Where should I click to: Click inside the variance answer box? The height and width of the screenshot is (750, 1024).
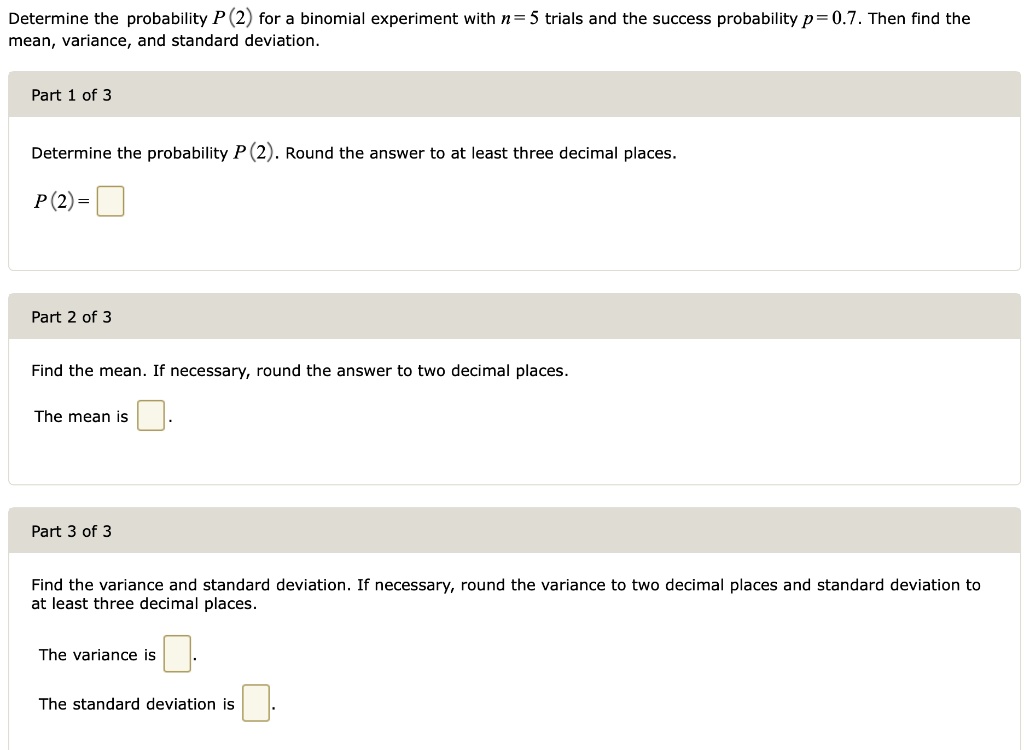pyautogui.click(x=176, y=653)
